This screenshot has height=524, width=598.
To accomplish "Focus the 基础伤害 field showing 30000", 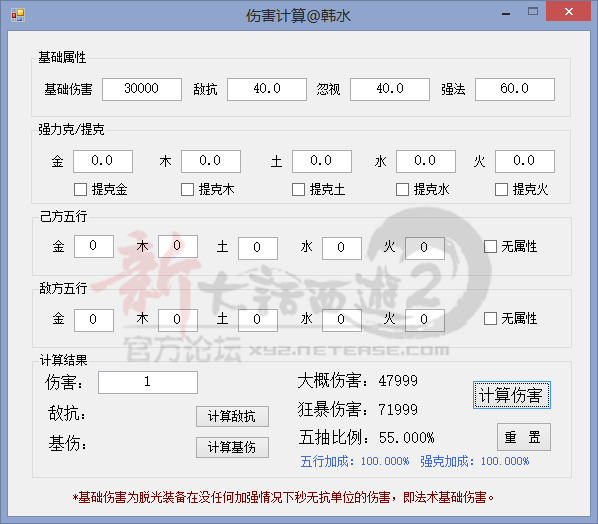I will (142, 90).
